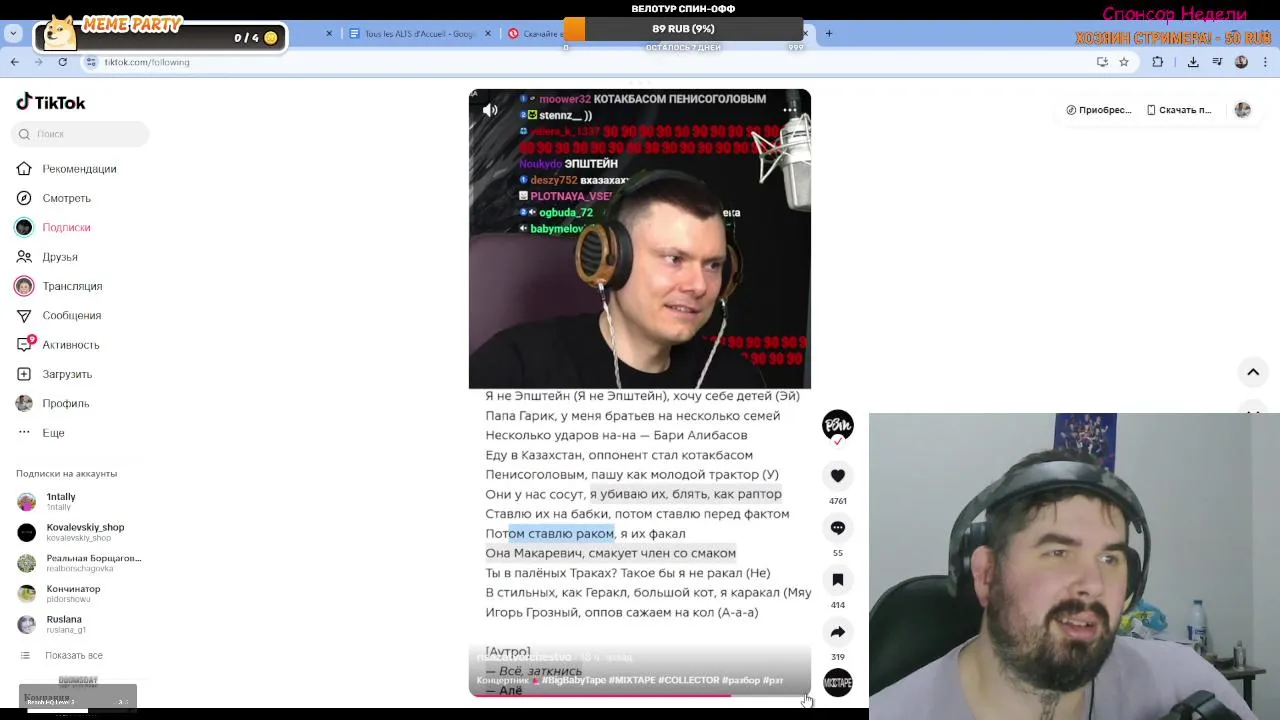Open video author avatar with follow
The width and height of the screenshot is (1280, 720).
(x=838, y=427)
